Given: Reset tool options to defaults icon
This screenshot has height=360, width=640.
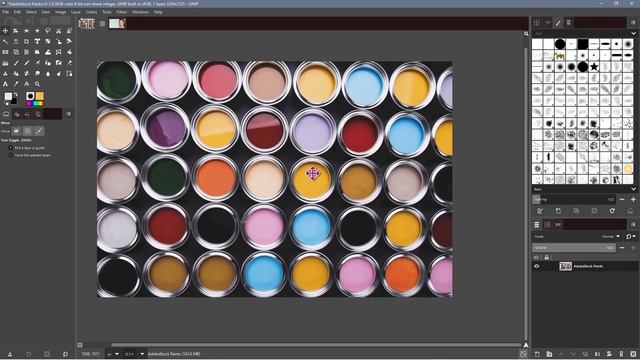Looking at the screenshot, I should 65,354.
